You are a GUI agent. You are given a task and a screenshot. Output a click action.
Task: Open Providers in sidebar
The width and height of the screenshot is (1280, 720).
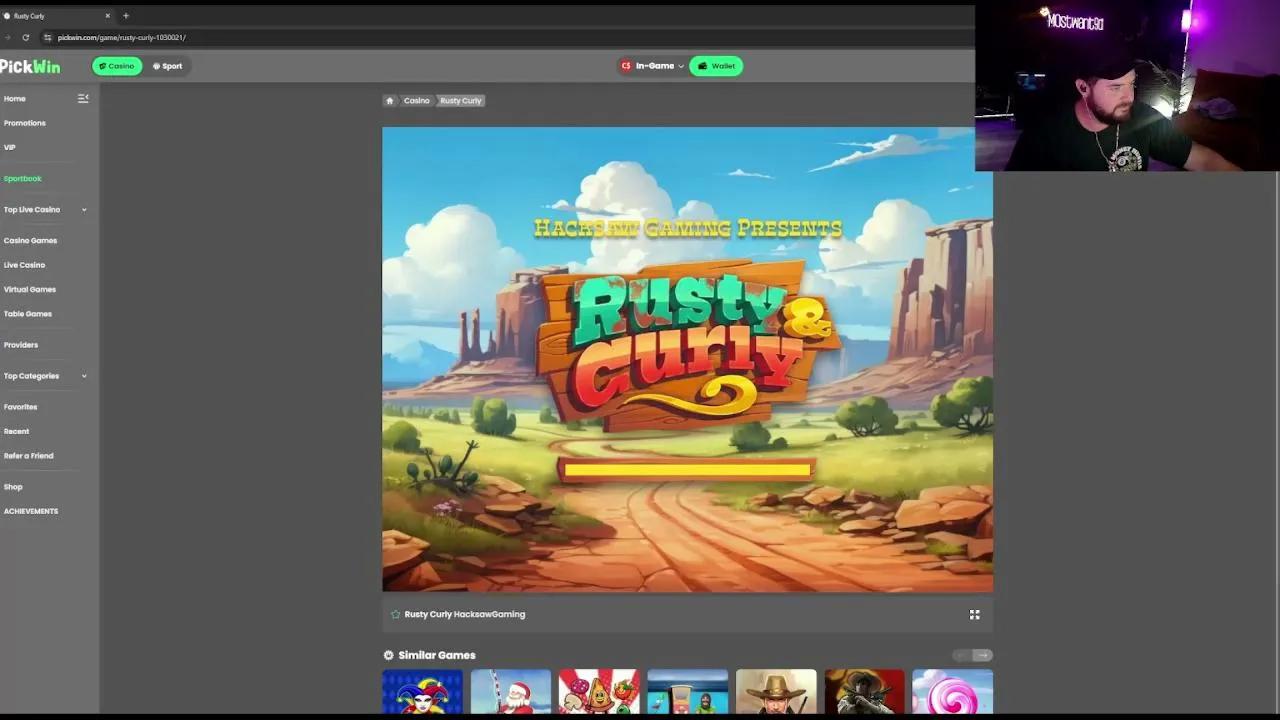[21, 345]
